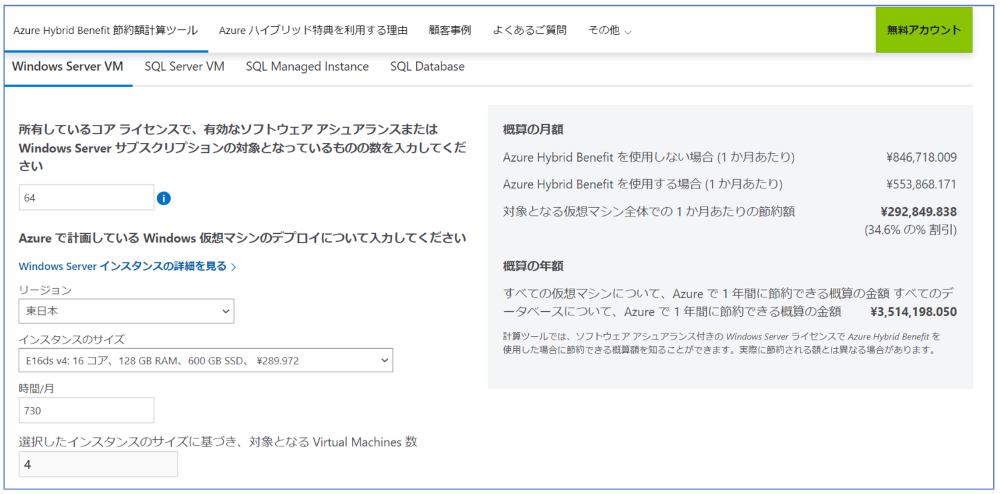Switch to the SQL Server VM tab
Image resolution: width=1000 pixels, height=494 pixels.
[x=184, y=67]
